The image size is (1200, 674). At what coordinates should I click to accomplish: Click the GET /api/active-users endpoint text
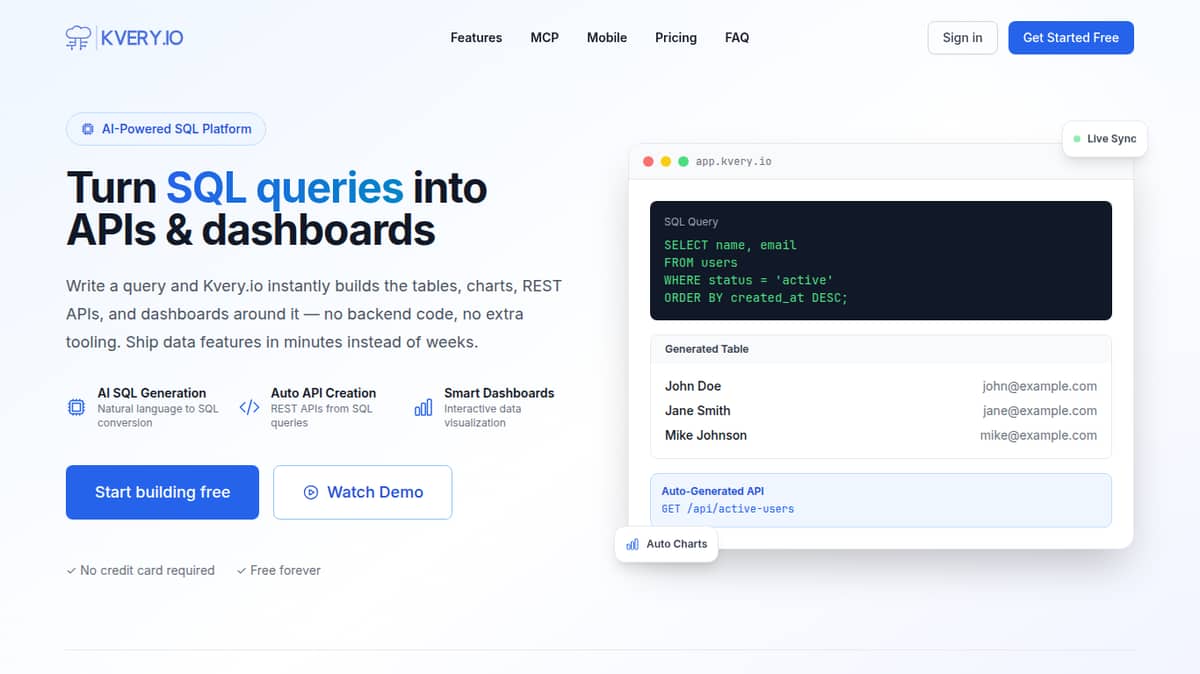click(728, 509)
